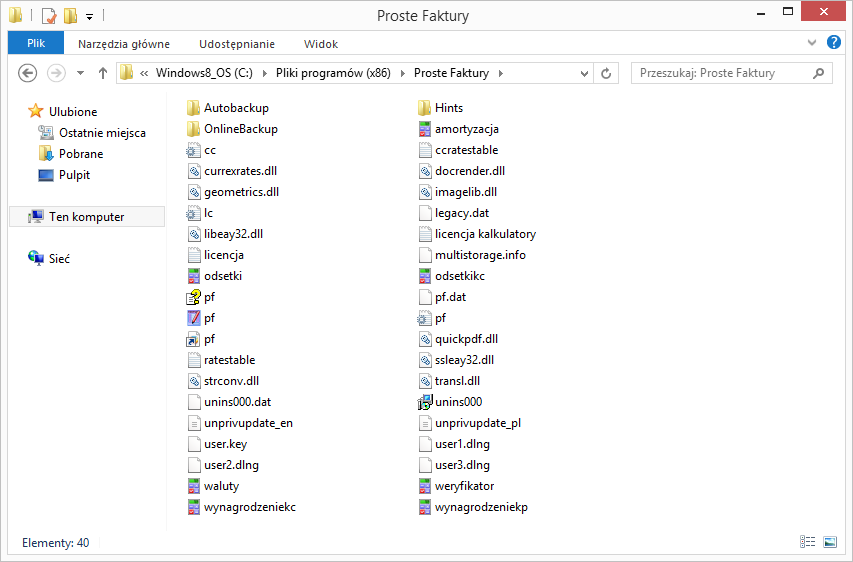The image size is (853, 562).
Task: Open address bar history dropdown
Action: click(584, 73)
